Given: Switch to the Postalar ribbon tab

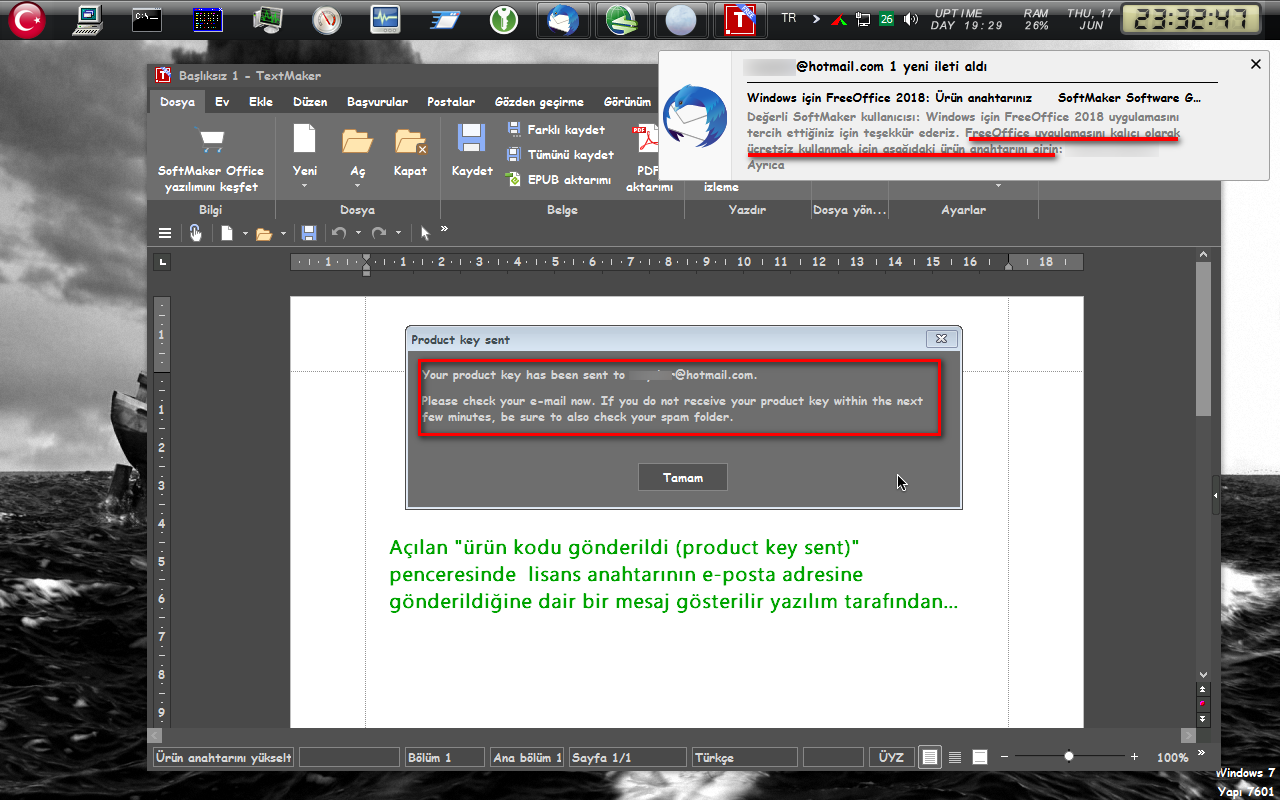Looking at the screenshot, I should tap(451, 102).
